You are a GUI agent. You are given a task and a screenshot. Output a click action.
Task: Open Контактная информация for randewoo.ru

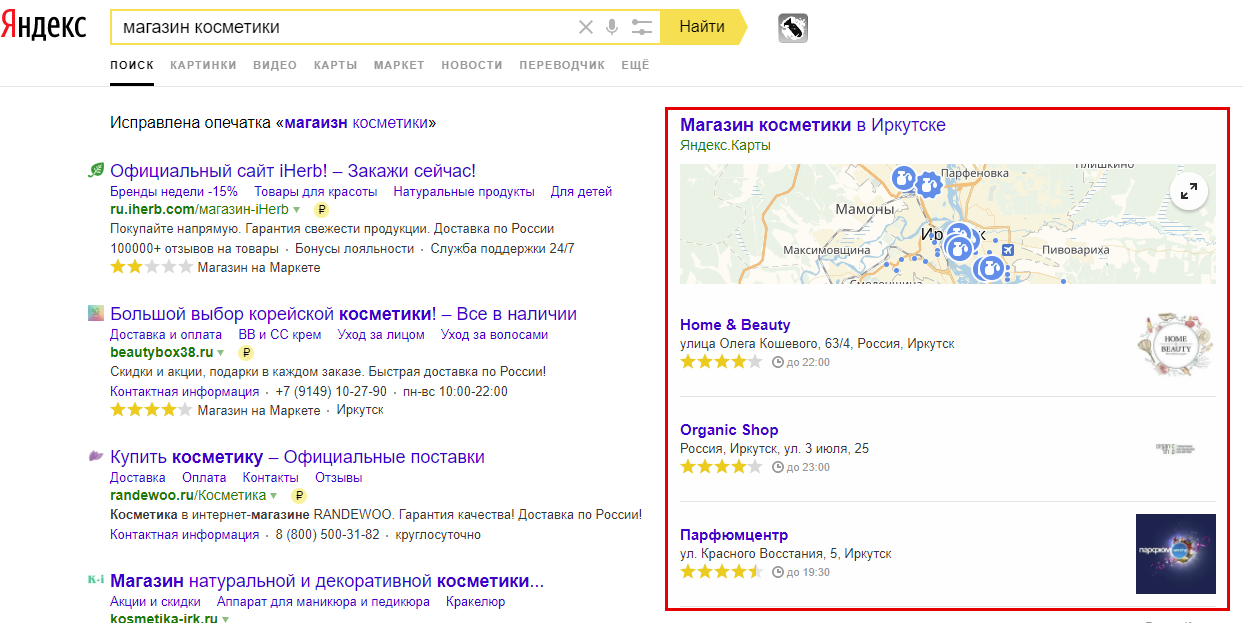coord(184,534)
